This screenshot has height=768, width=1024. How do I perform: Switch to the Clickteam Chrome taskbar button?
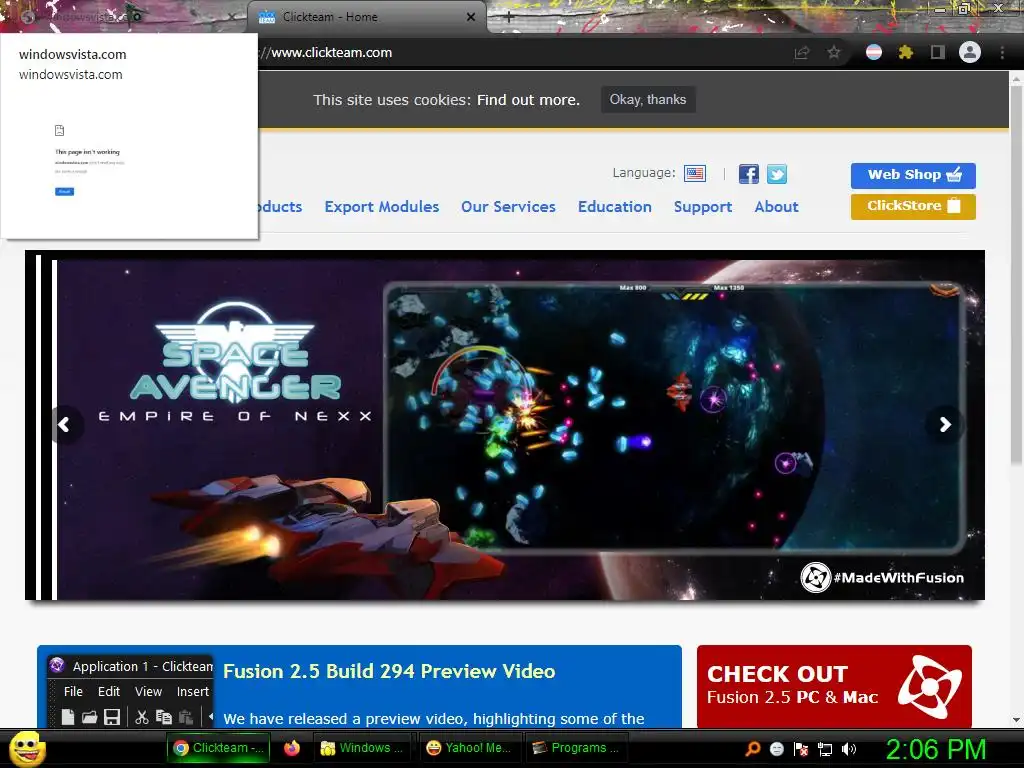pyautogui.click(x=219, y=748)
